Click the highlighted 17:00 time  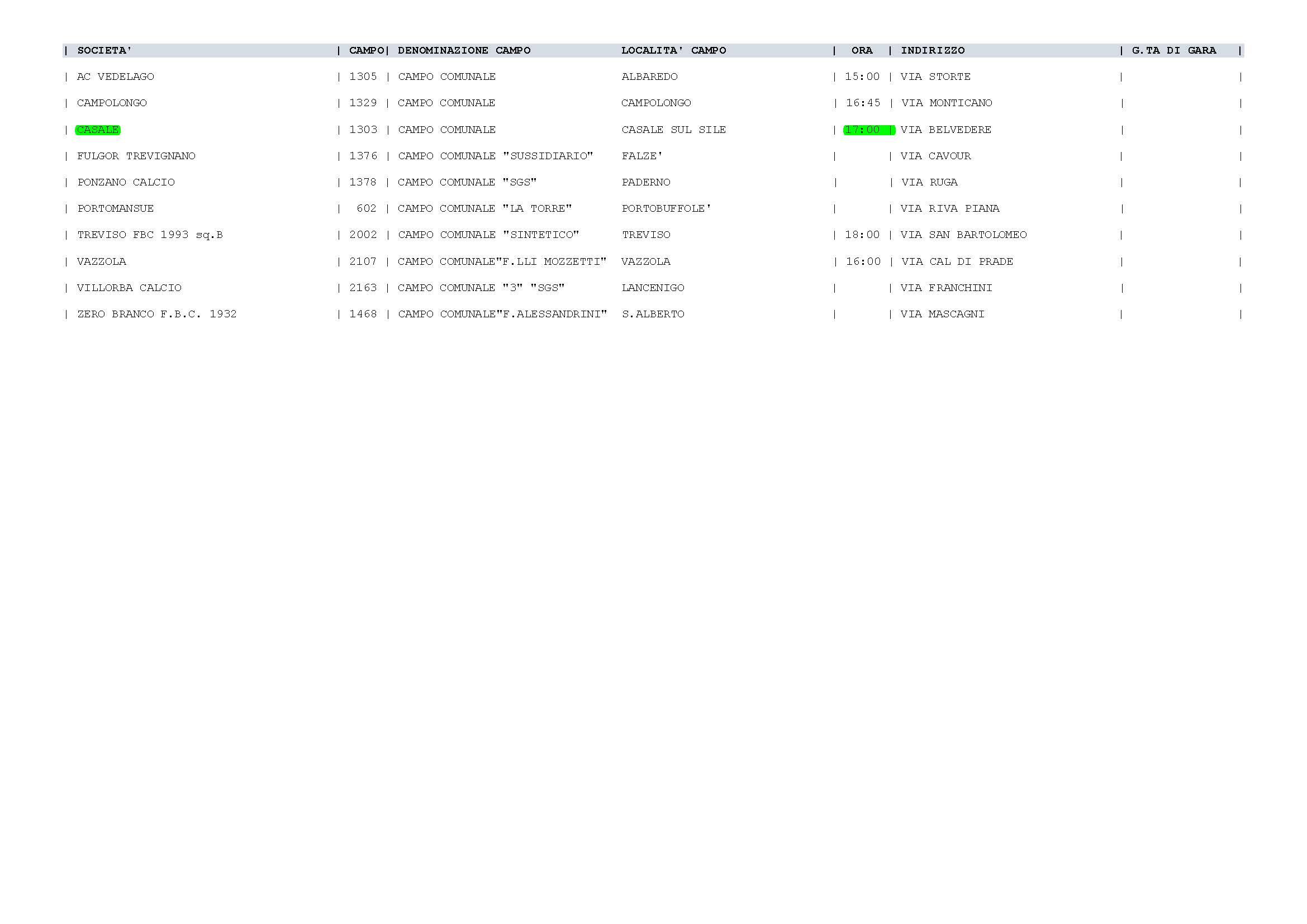coord(862,130)
